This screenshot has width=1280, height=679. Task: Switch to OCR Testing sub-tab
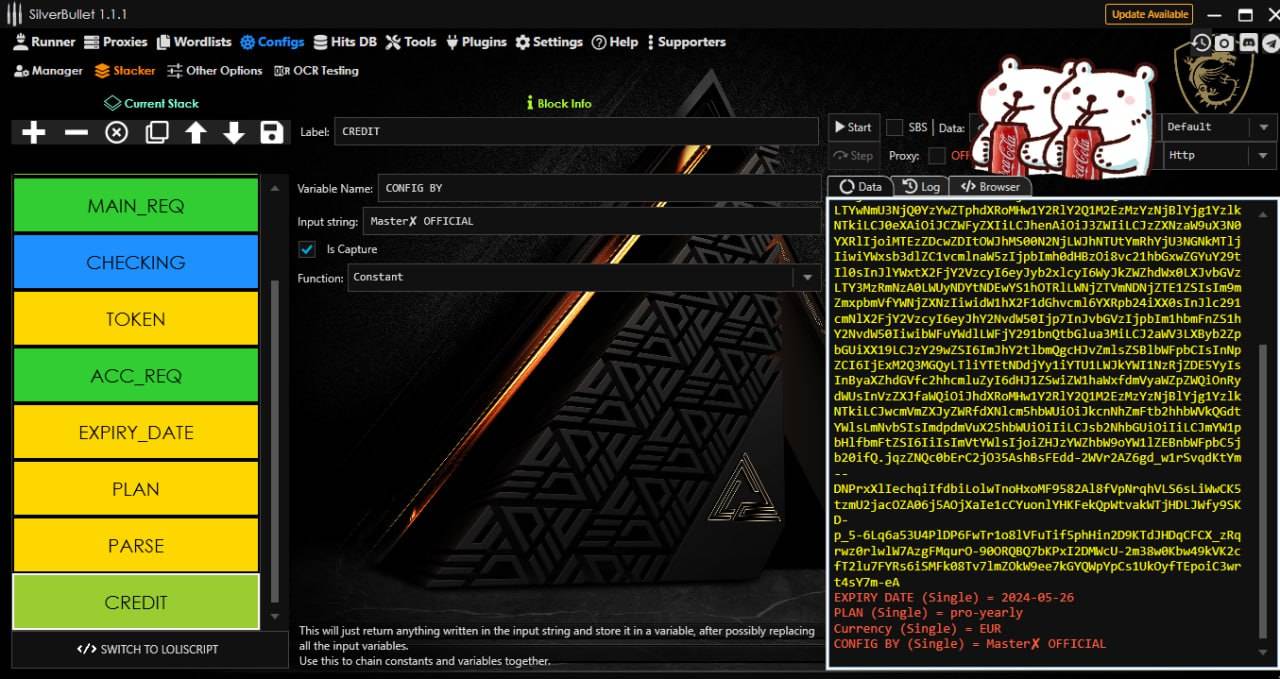tap(316, 71)
